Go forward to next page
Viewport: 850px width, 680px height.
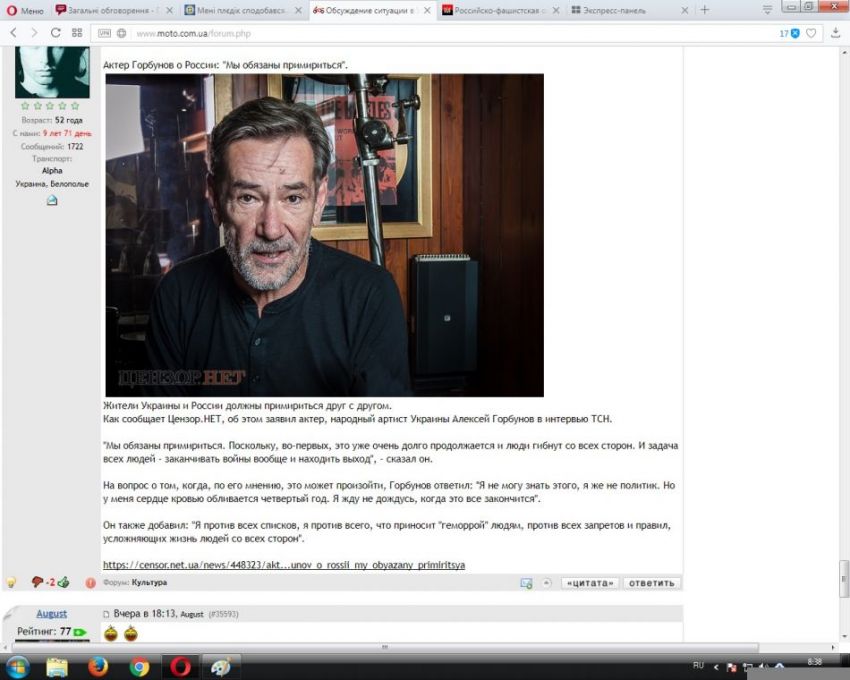pyautogui.click(x=34, y=33)
